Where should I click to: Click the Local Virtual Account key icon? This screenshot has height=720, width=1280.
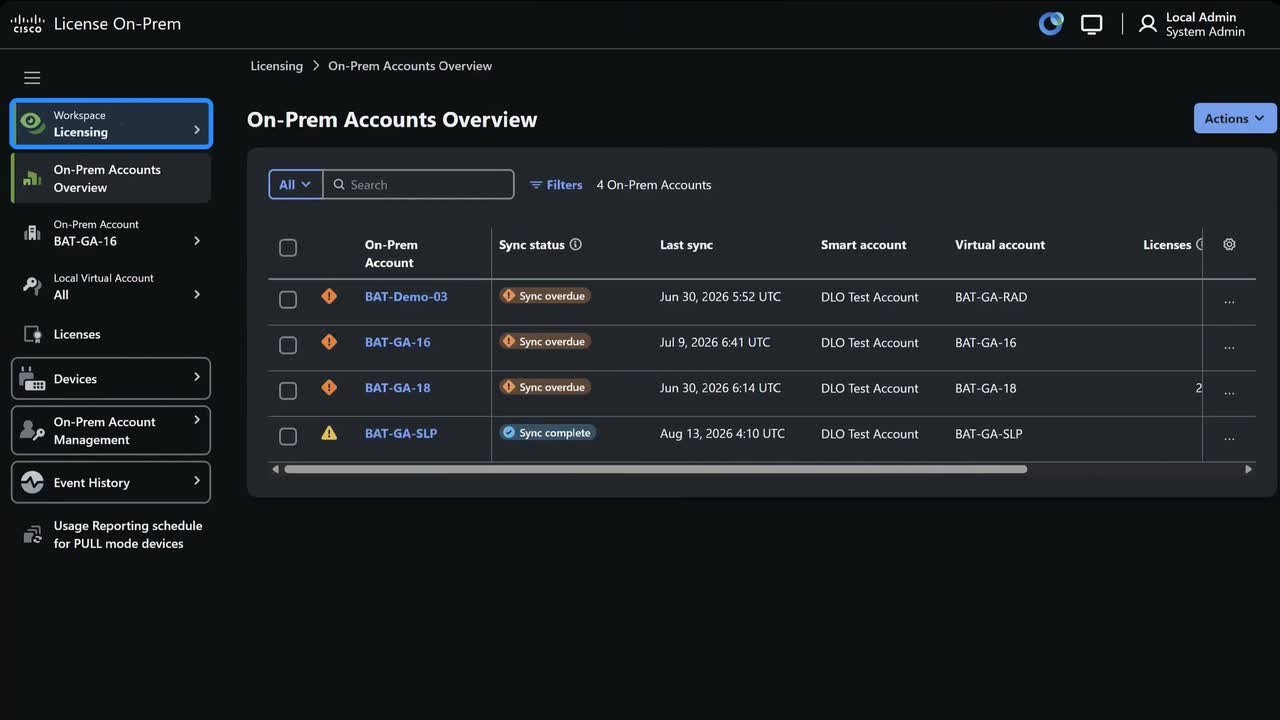pos(32,286)
